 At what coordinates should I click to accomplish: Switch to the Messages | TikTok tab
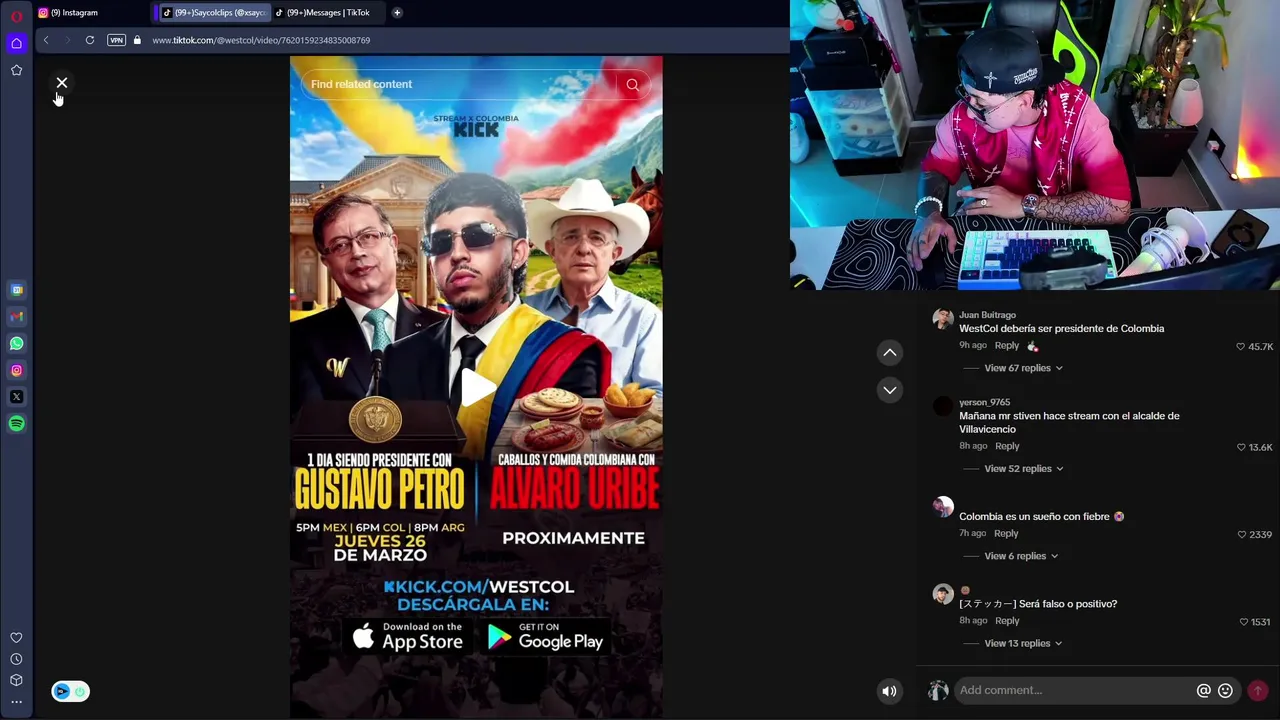pos(328,13)
